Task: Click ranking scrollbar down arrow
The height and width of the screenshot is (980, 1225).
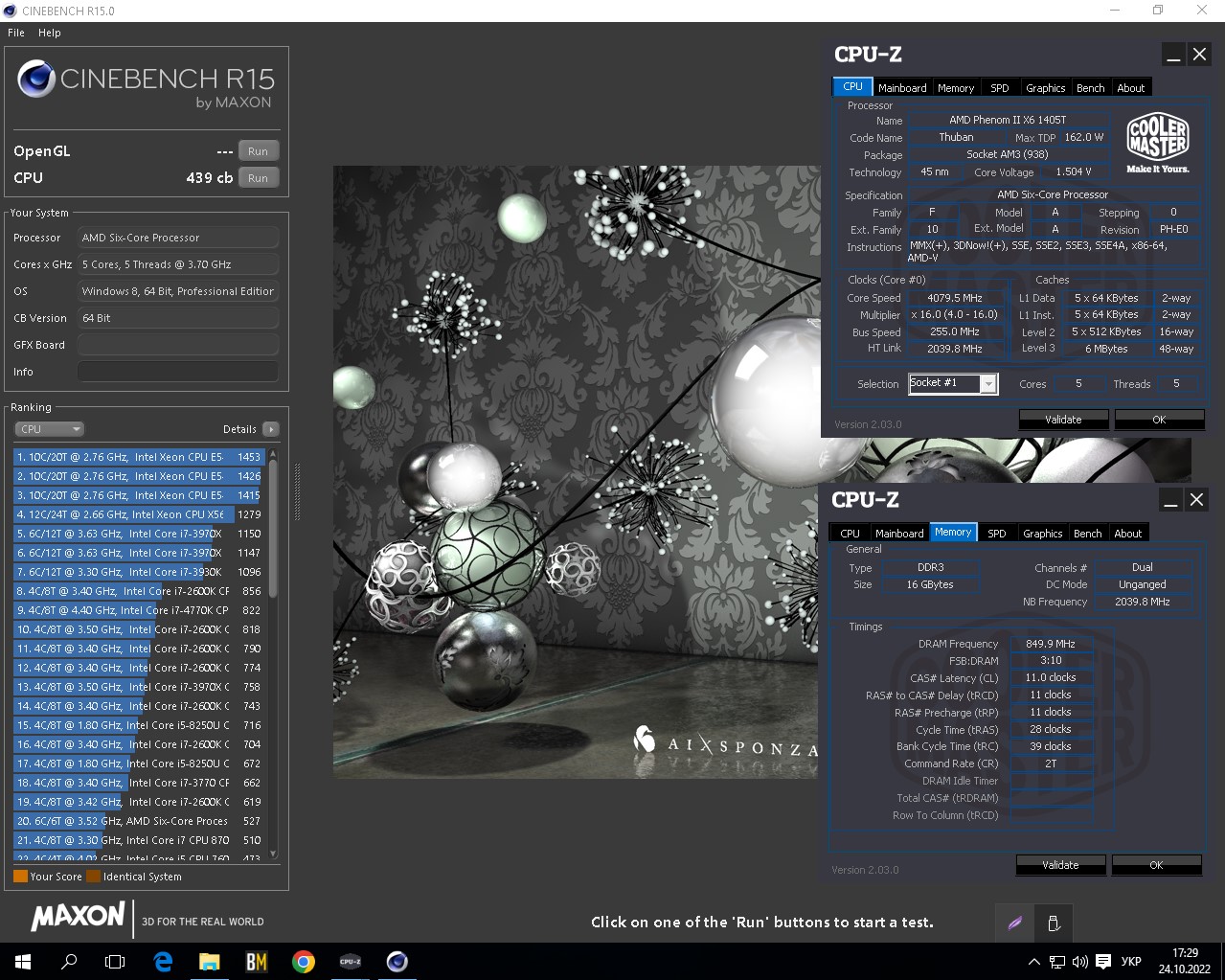Action: point(273,854)
